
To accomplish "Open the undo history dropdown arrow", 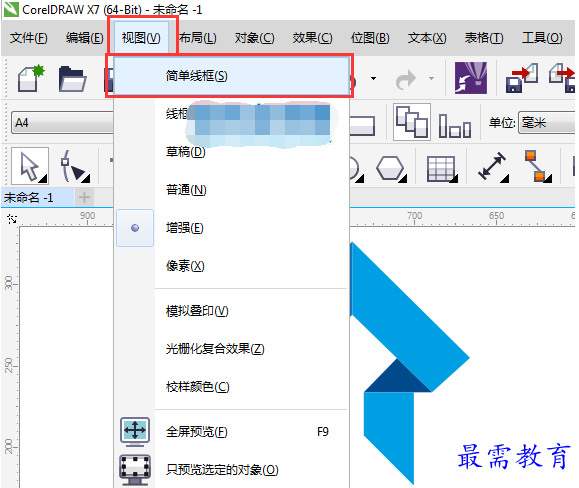I will pyautogui.click(x=373, y=78).
